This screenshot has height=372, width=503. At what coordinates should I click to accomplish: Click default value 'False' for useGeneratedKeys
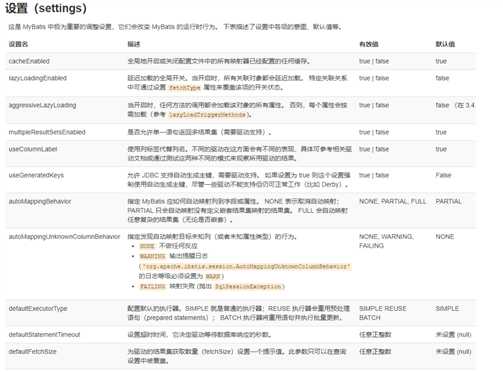click(x=443, y=175)
